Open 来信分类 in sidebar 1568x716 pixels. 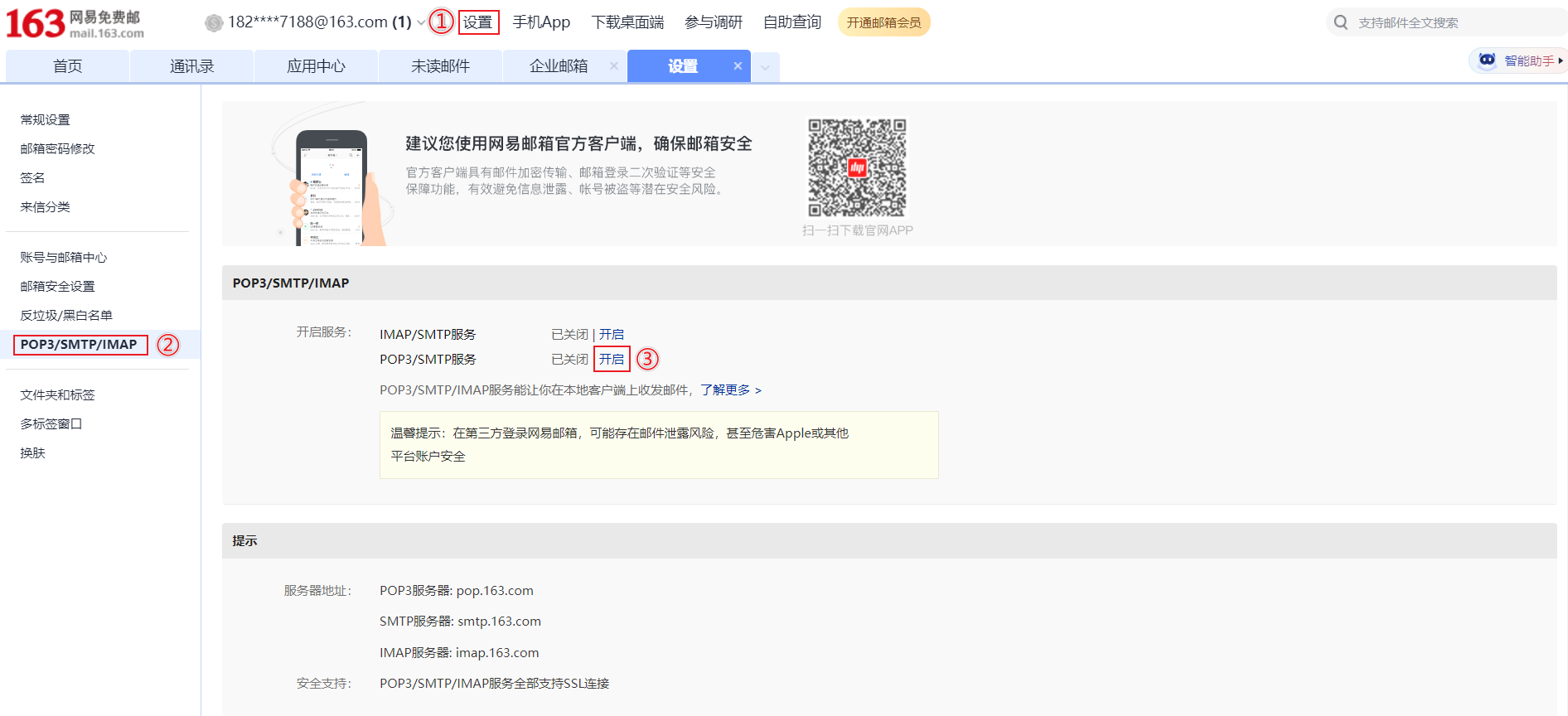(46, 207)
